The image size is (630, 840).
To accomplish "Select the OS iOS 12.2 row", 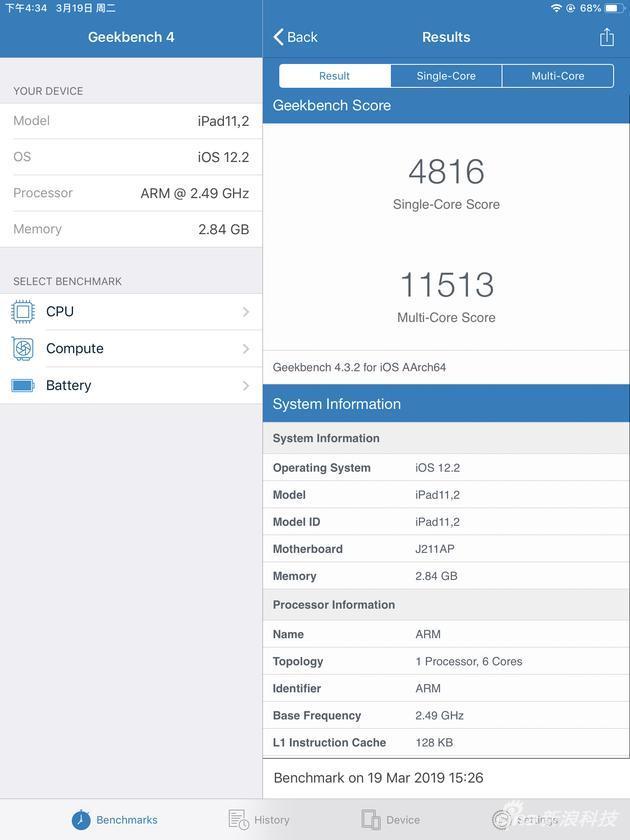I will point(131,157).
